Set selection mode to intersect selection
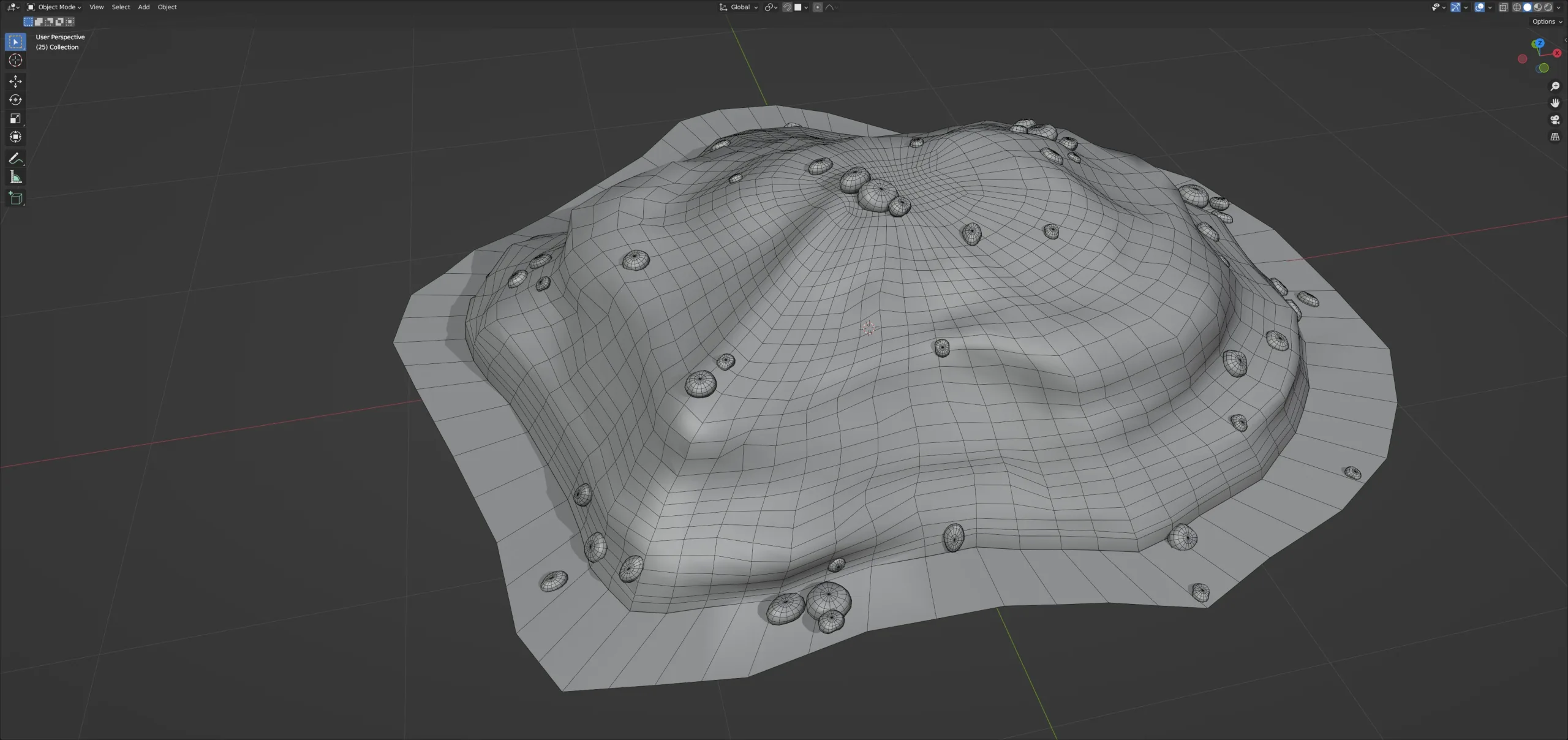The image size is (1568, 740). pyautogui.click(x=70, y=21)
